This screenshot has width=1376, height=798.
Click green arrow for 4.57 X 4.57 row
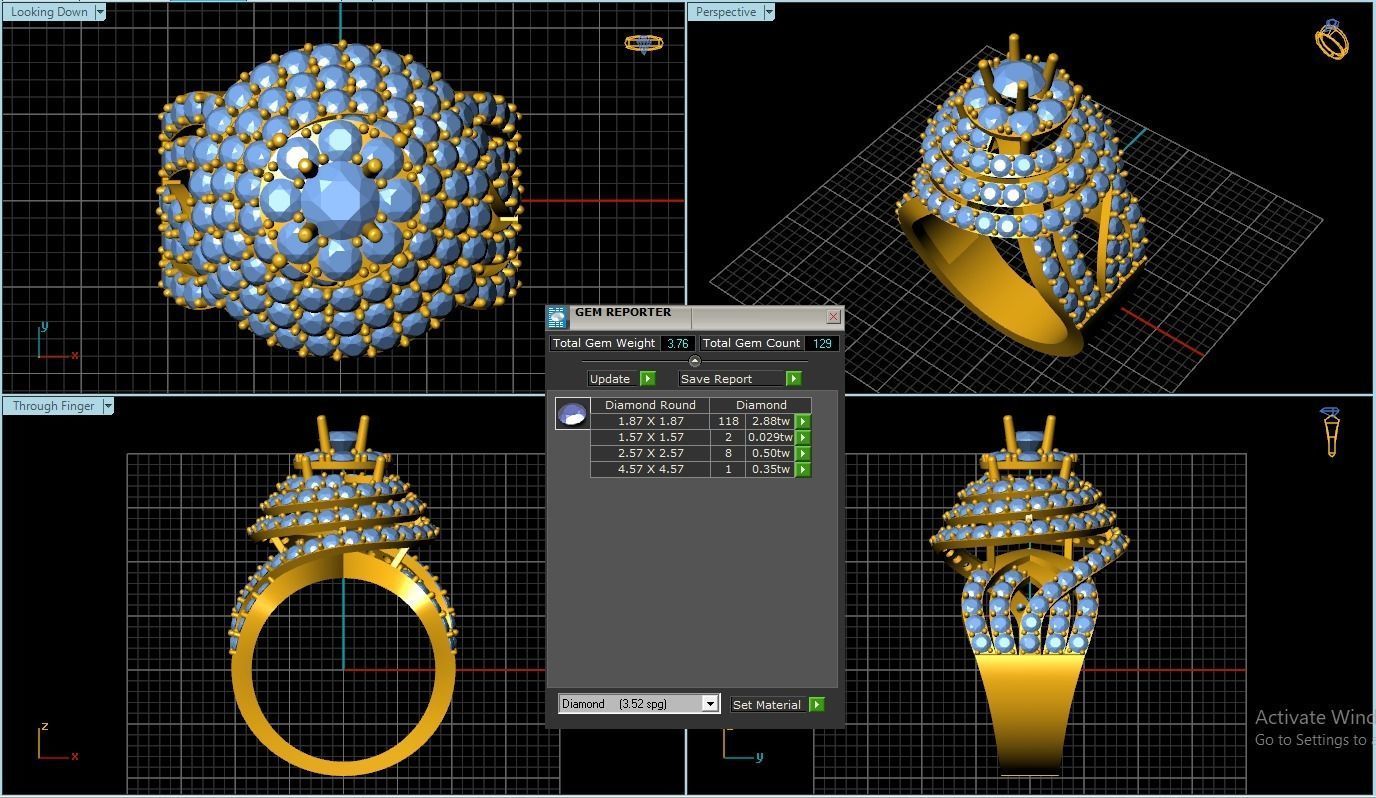tap(803, 469)
